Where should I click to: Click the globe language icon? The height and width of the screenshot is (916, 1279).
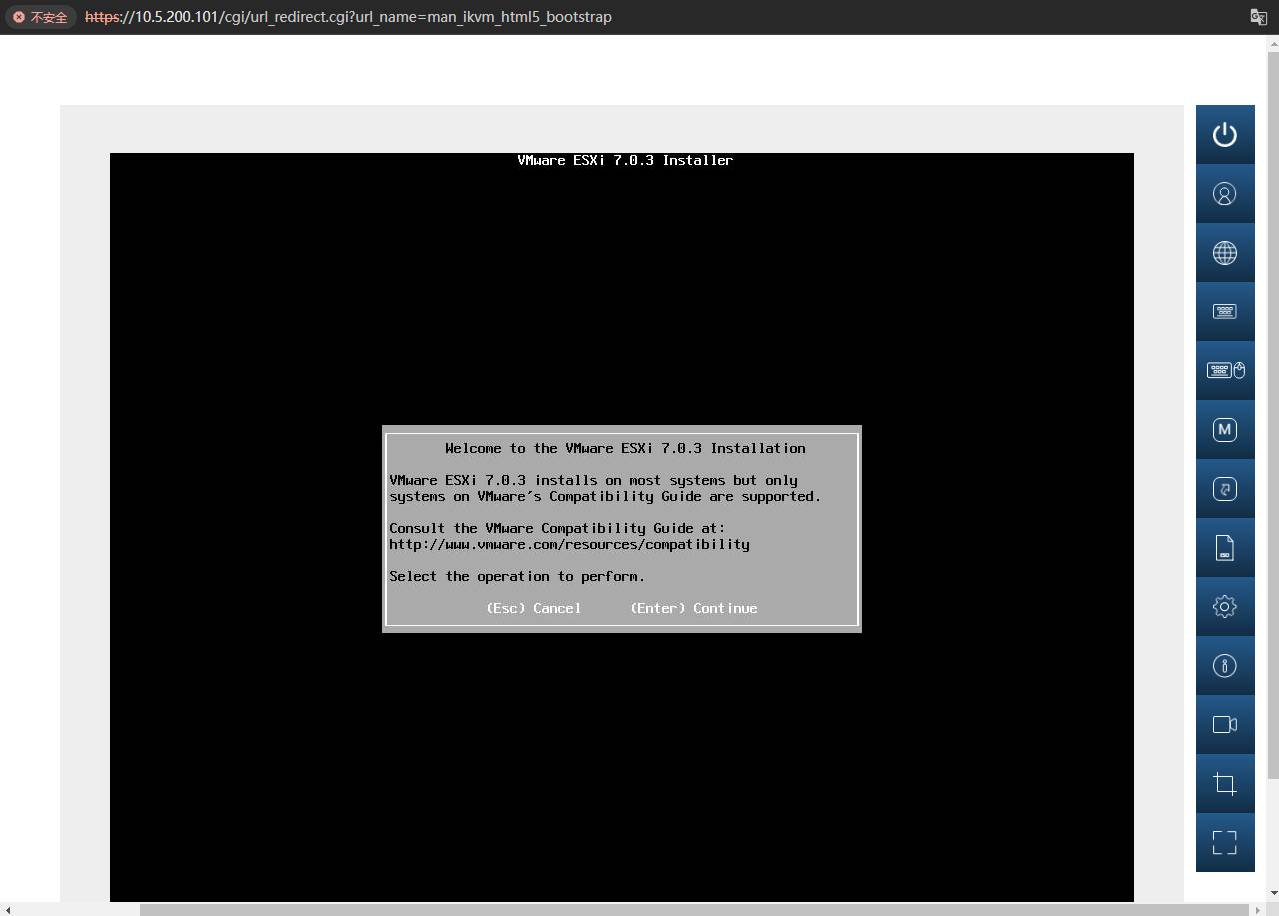1225,253
